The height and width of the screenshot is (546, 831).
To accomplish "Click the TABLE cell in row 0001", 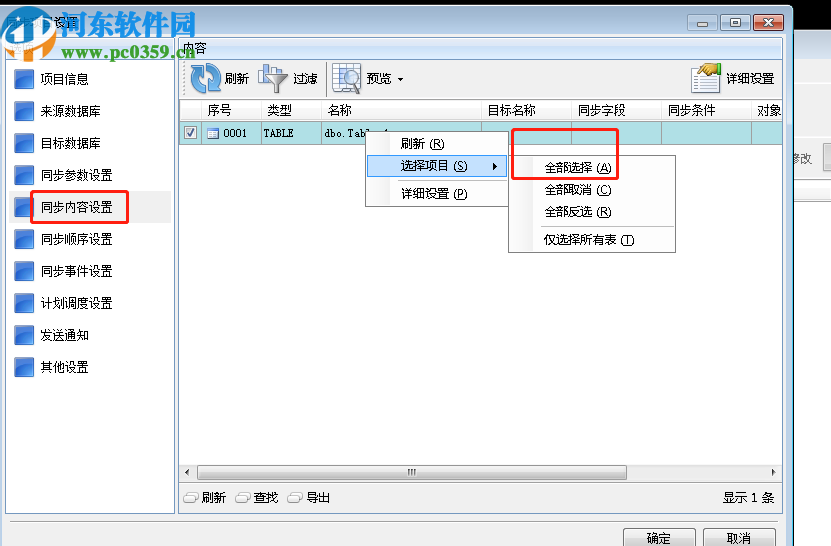I will tap(291, 134).
